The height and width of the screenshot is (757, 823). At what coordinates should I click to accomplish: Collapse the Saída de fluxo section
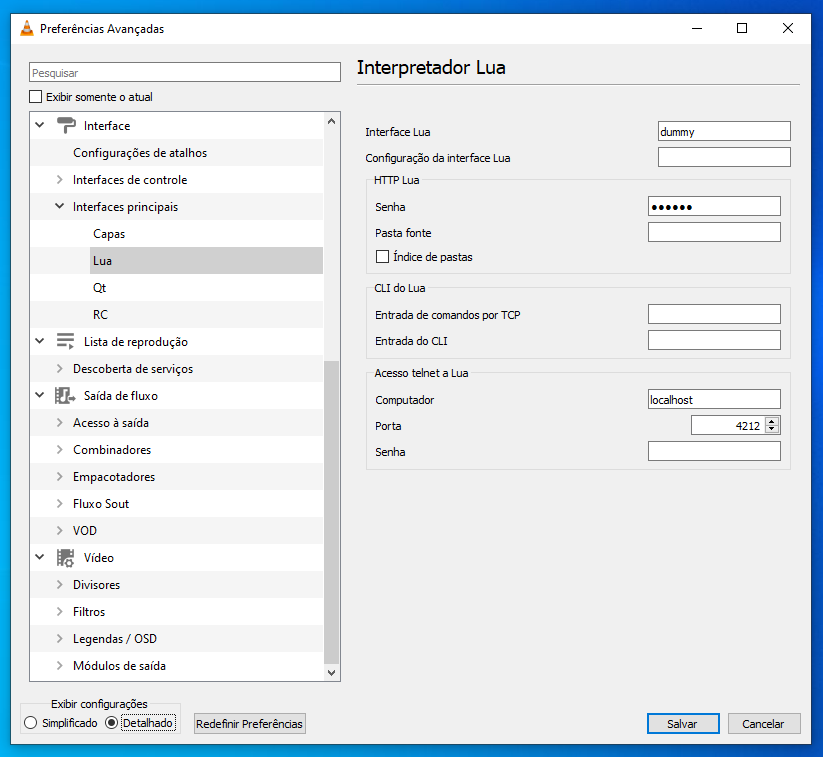coord(40,396)
